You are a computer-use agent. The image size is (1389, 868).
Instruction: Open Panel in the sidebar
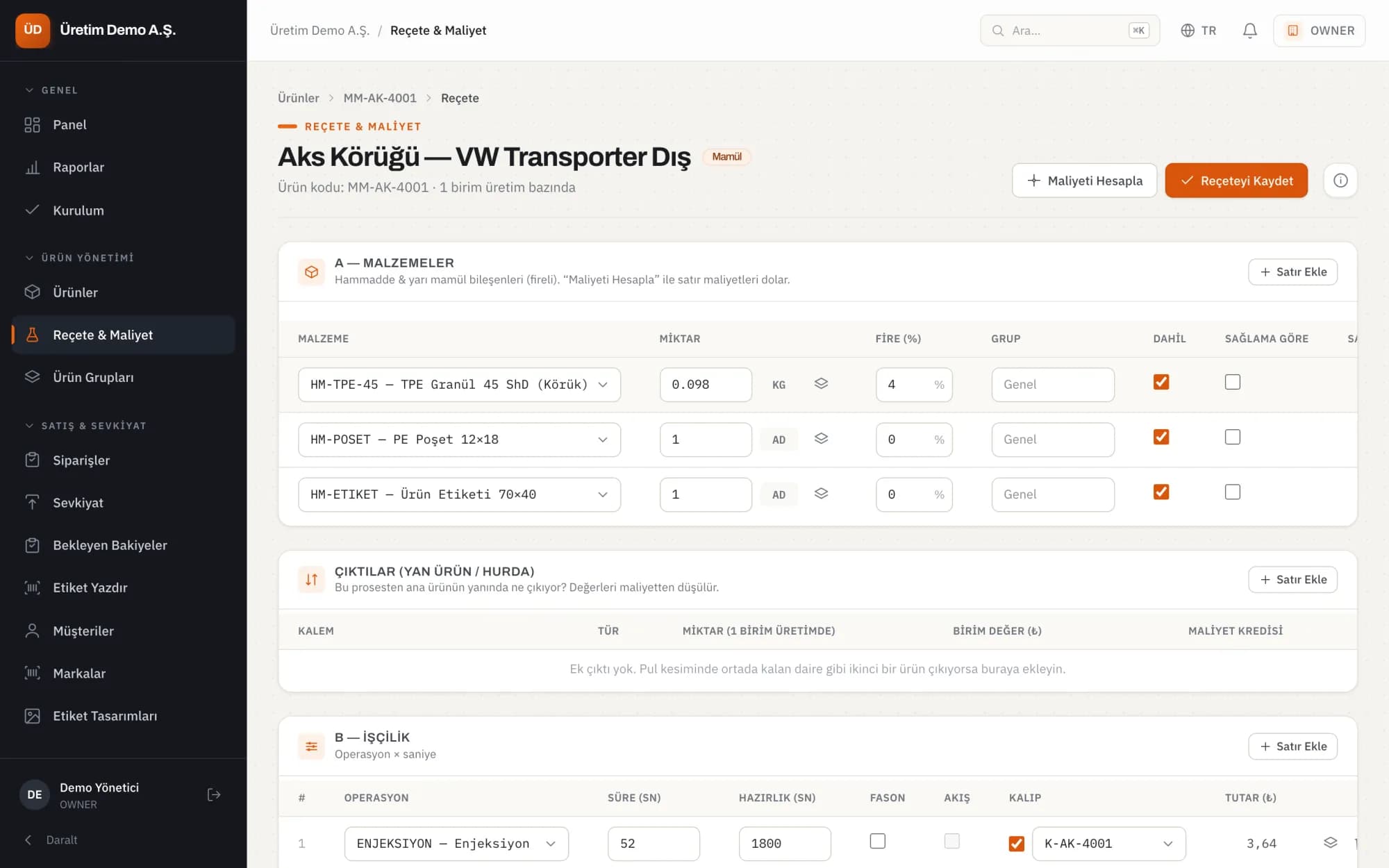click(124, 125)
